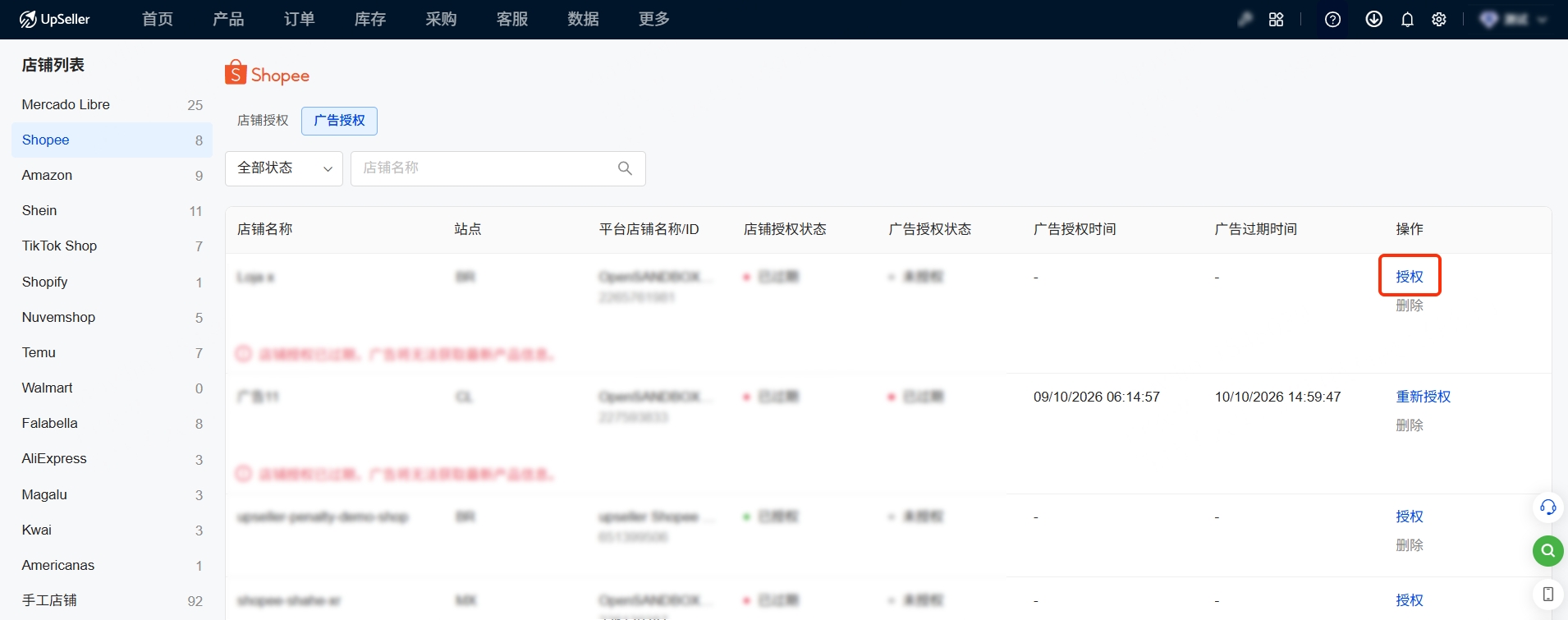Select AliExpress in the store list
1568x620 pixels.
point(112,458)
